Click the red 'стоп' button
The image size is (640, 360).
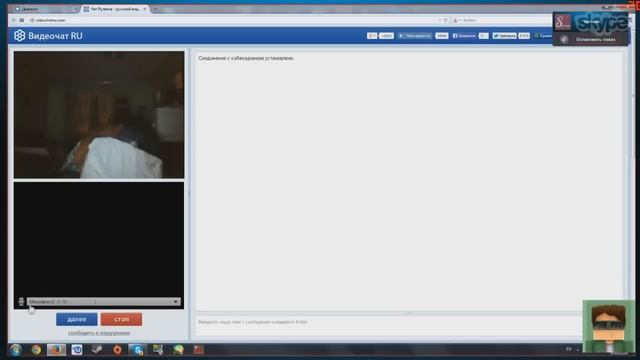pos(121,319)
